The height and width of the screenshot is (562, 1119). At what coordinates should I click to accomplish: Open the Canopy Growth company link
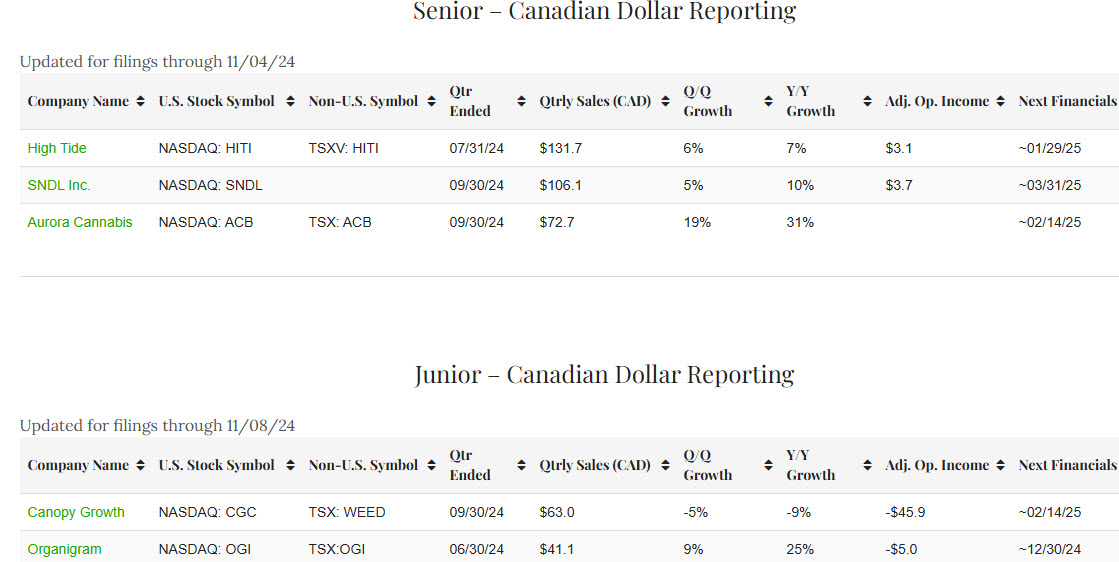[x=76, y=512]
